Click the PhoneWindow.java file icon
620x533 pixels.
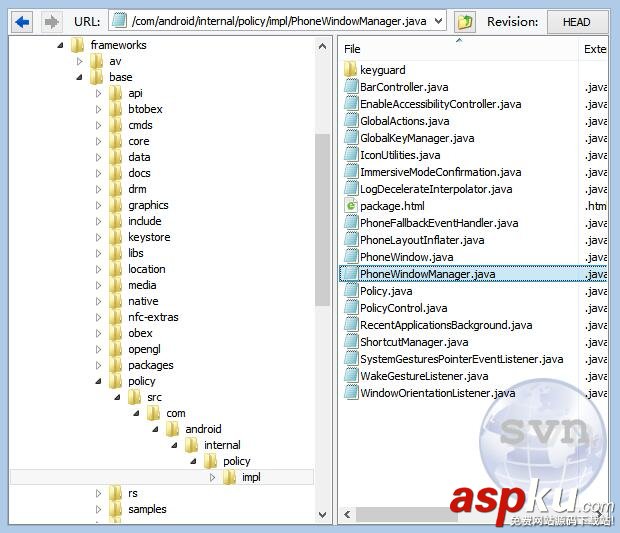click(x=351, y=257)
